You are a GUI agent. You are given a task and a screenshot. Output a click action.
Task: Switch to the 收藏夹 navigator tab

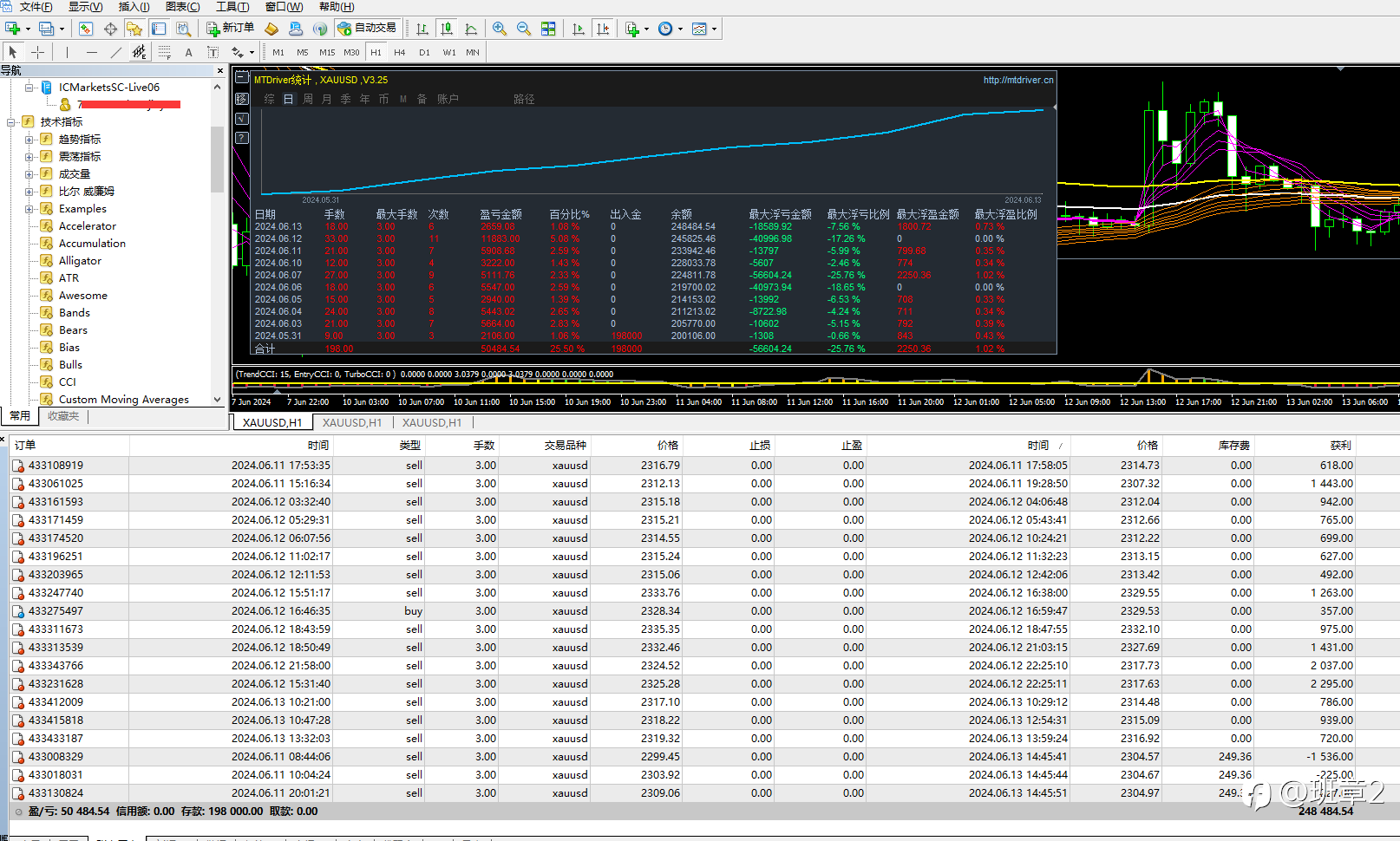pos(63,416)
